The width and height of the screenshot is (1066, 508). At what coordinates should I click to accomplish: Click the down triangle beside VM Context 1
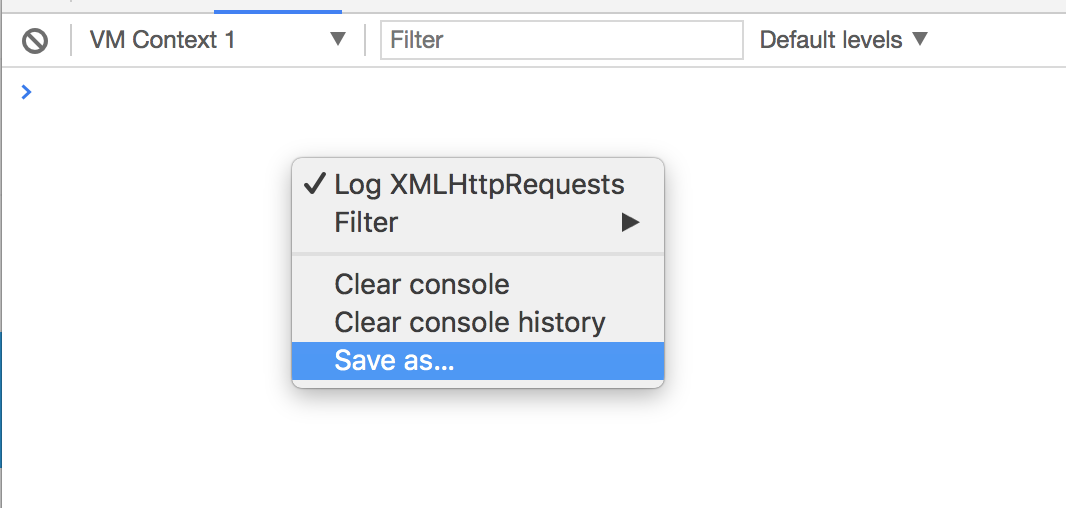pos(338,39)
